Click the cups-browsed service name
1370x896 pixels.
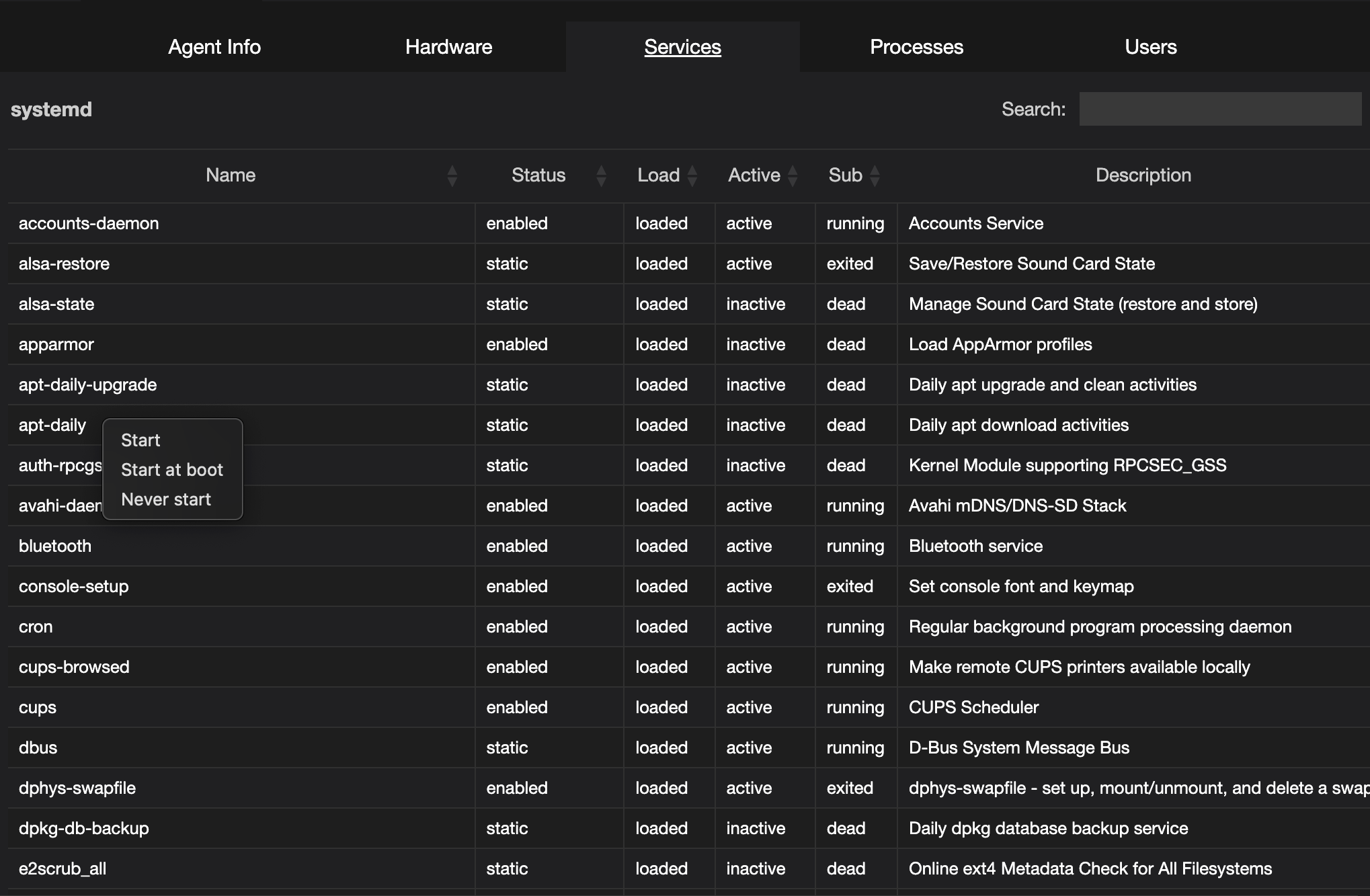pos(74,667)
